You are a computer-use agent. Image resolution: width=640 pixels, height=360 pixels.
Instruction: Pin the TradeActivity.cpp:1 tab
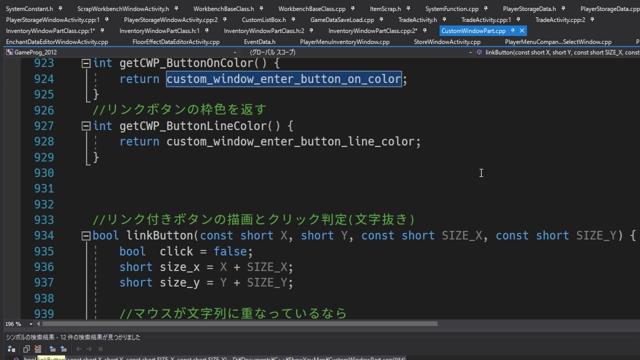[518, 19]
